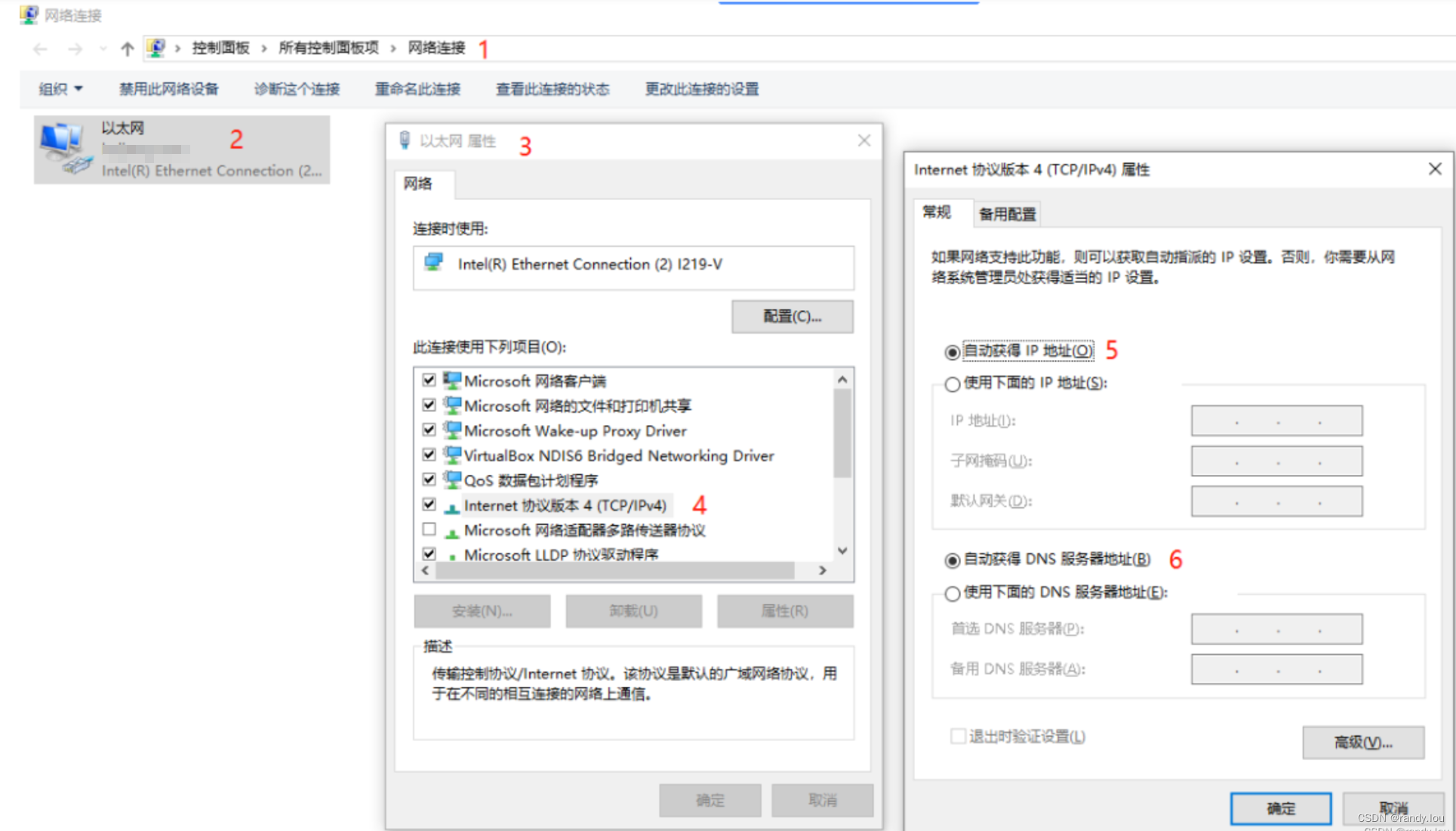Toggle Microsoft 网络的文件和打印机共享 checkbox
Viewport: 1456px width, 831px height.
tap(429, 405)
